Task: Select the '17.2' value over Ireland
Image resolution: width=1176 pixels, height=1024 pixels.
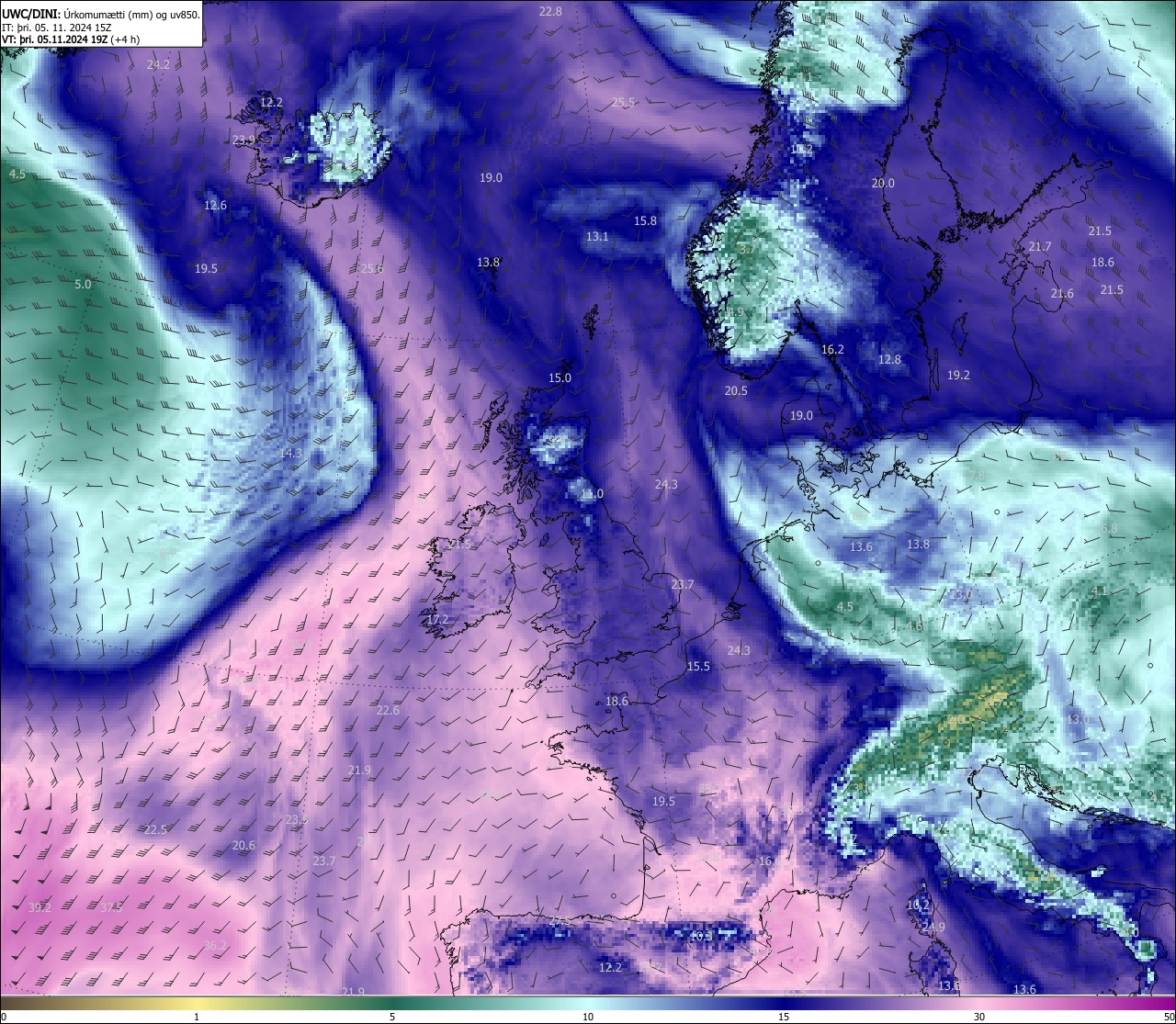Action: tap(437, 619)
